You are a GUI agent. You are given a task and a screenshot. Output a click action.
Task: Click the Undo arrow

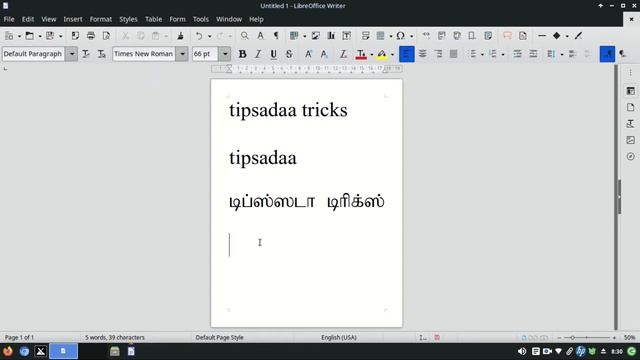coord(199,36)
